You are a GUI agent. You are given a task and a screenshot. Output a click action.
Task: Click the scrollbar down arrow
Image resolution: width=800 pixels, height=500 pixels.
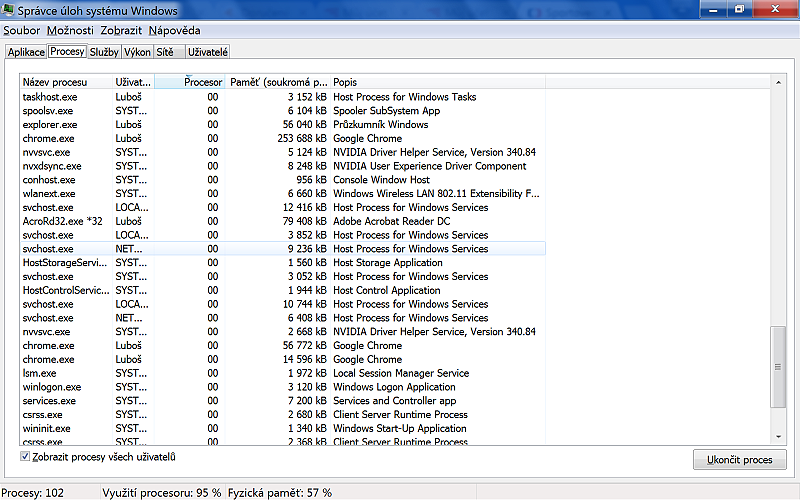(779, 436)
